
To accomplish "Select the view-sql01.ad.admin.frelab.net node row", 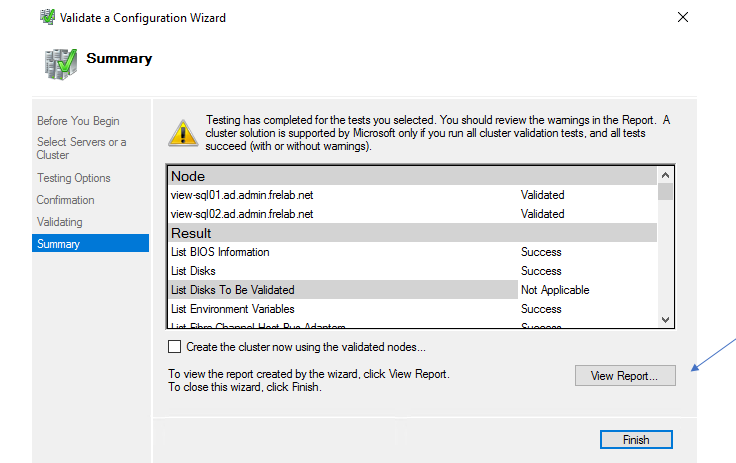I will [x=242, y=195].
